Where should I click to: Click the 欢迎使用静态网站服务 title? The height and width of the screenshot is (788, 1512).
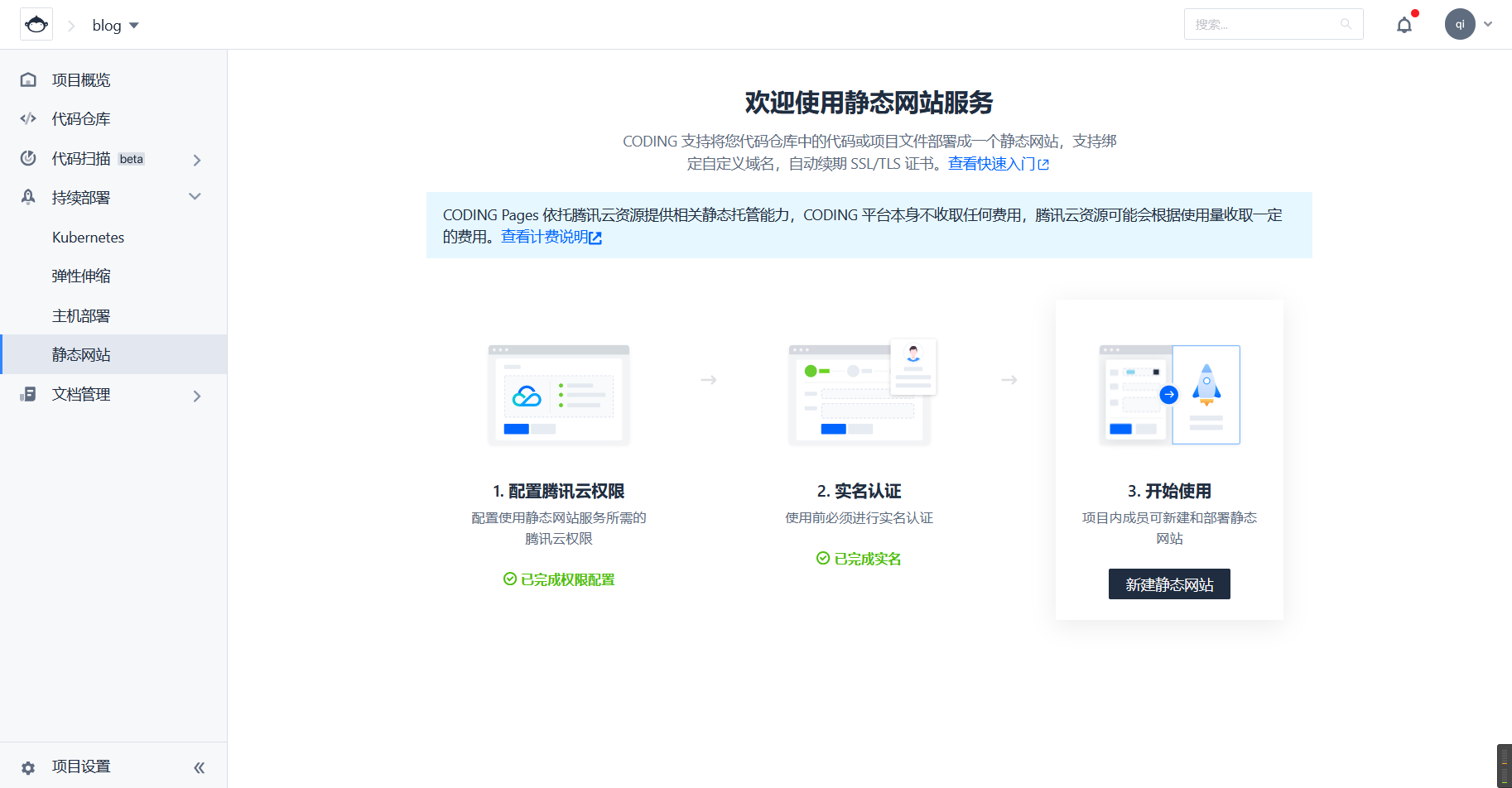[869, 103]
